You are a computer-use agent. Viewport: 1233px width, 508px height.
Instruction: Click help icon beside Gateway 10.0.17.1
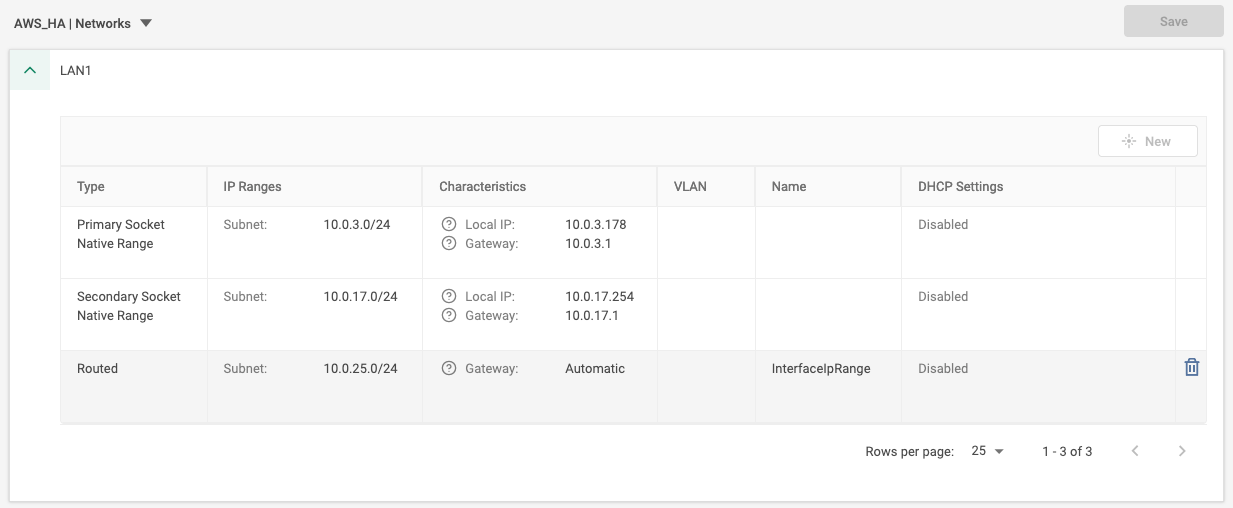[x=449, y=316]
